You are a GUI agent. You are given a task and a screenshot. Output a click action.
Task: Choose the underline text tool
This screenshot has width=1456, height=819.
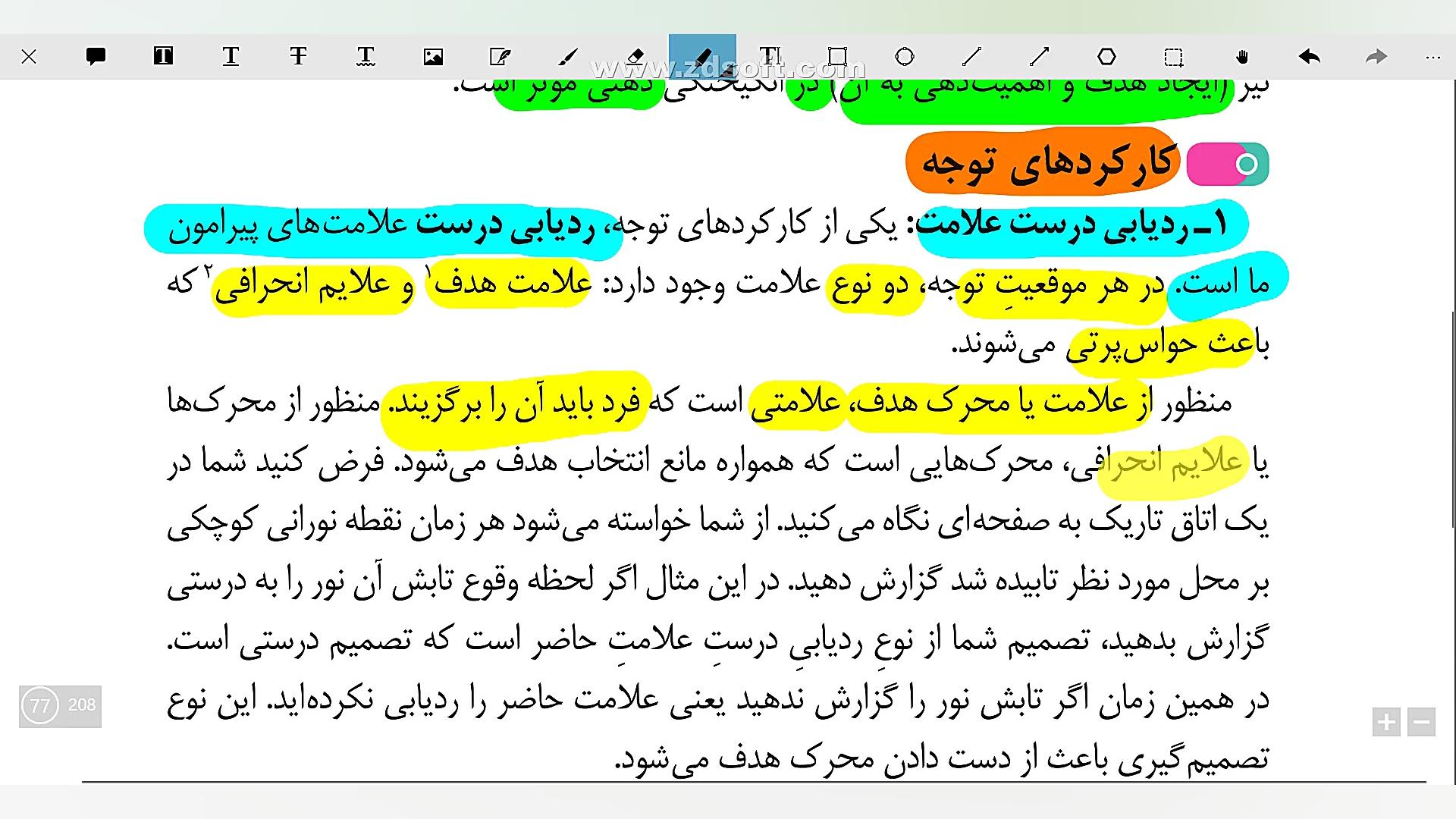(231, 57)
